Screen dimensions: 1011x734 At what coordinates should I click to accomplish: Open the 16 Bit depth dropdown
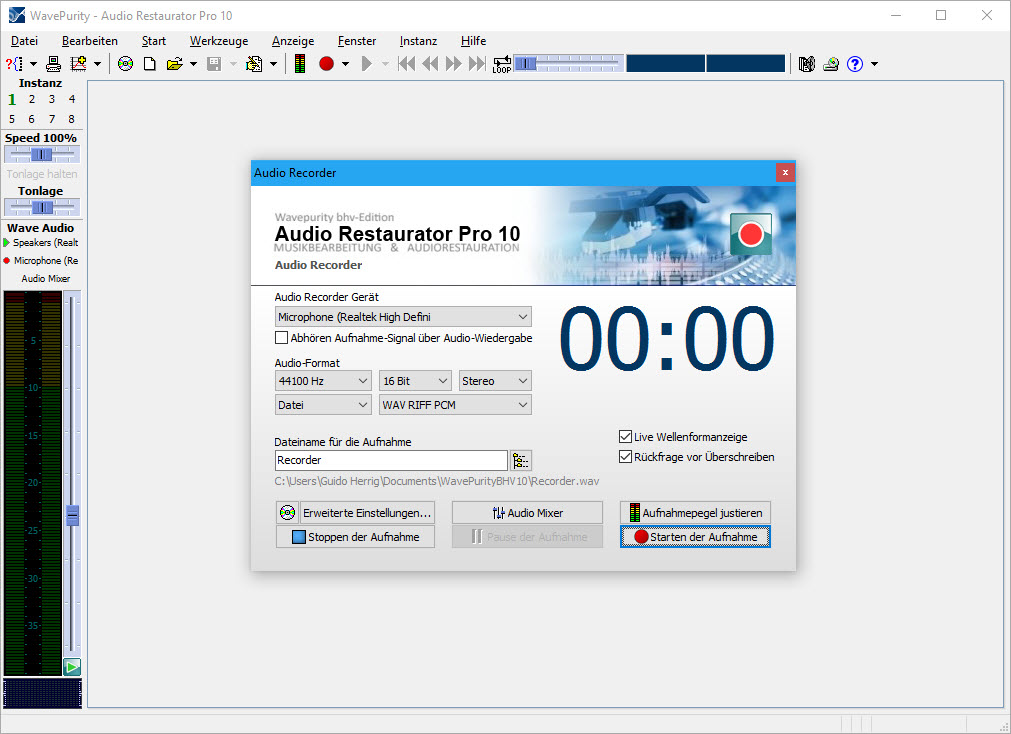[x=415, y=381]
